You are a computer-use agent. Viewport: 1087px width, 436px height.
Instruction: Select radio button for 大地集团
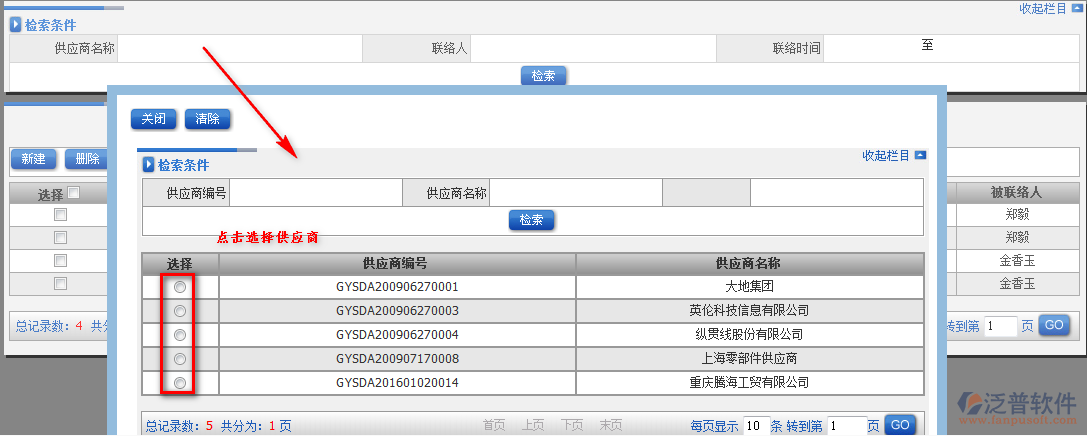click(180, 287)
